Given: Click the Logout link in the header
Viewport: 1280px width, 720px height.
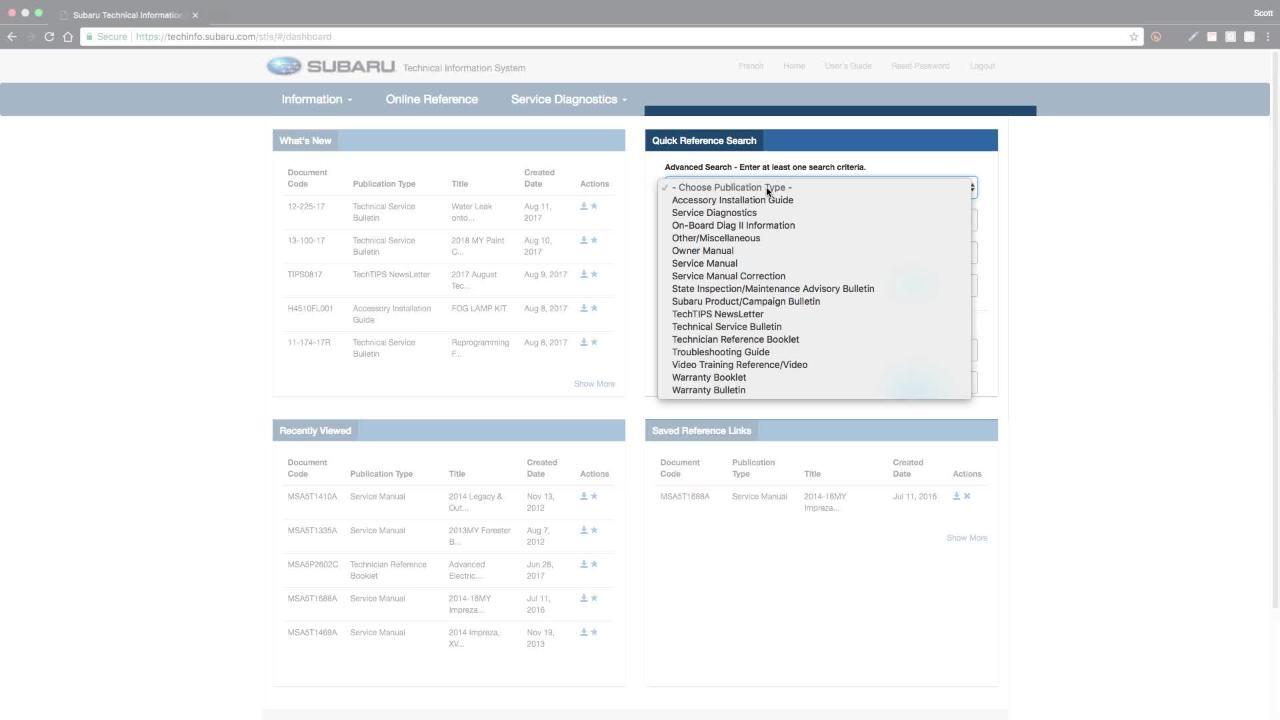Looking at the screenshot, I should (981, 66).
